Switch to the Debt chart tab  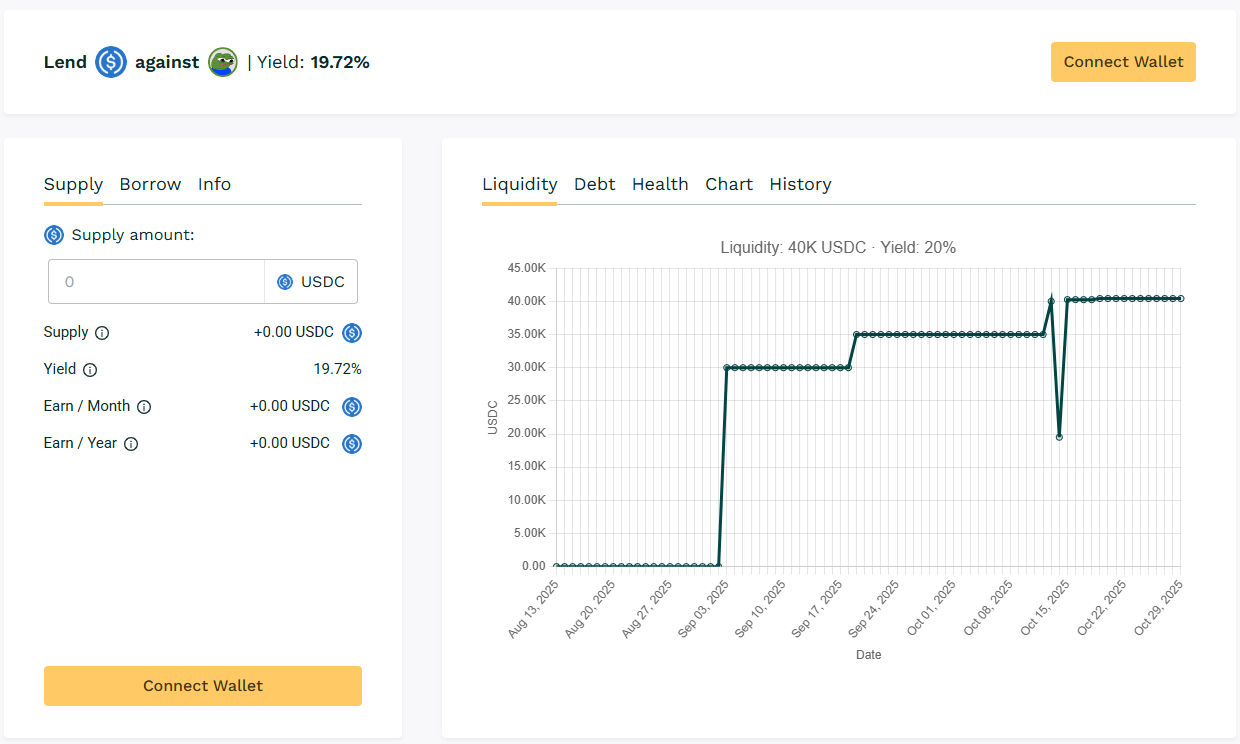click(594, 184)
